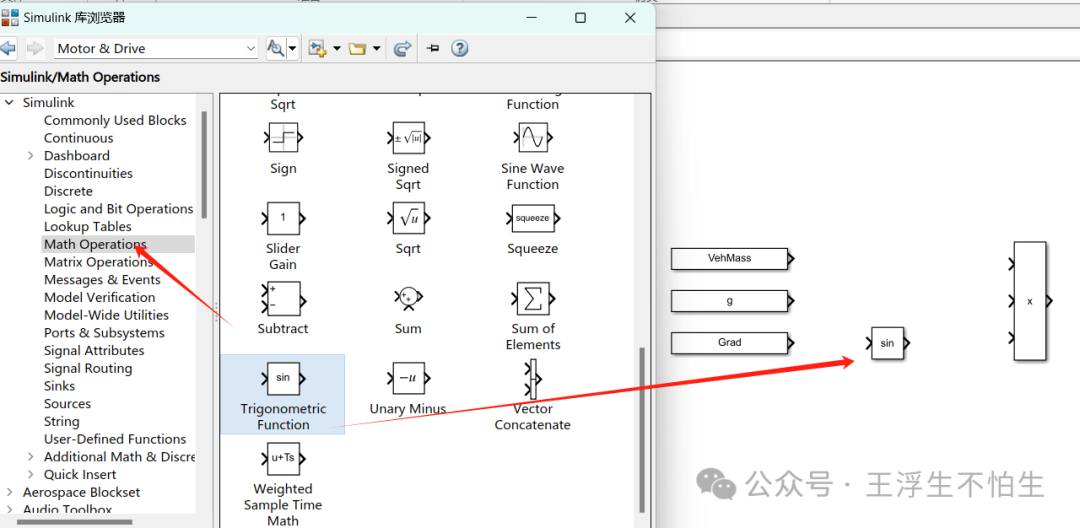Click the block list vertical scrollbar
The width and height of the screenshot is (1080, 528).
click(x=642, y=420)
